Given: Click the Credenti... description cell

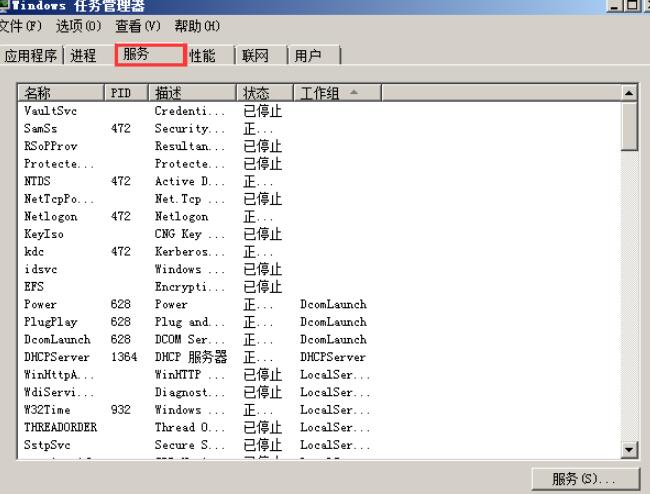Looking at the screenshot, I should [x=190, y=111].
